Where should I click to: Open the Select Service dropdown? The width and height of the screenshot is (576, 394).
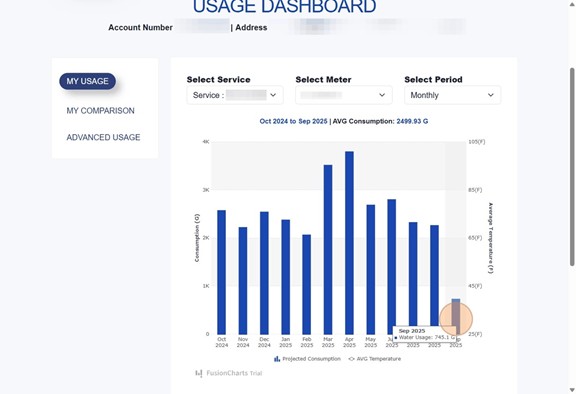click(x=235, y=95)
